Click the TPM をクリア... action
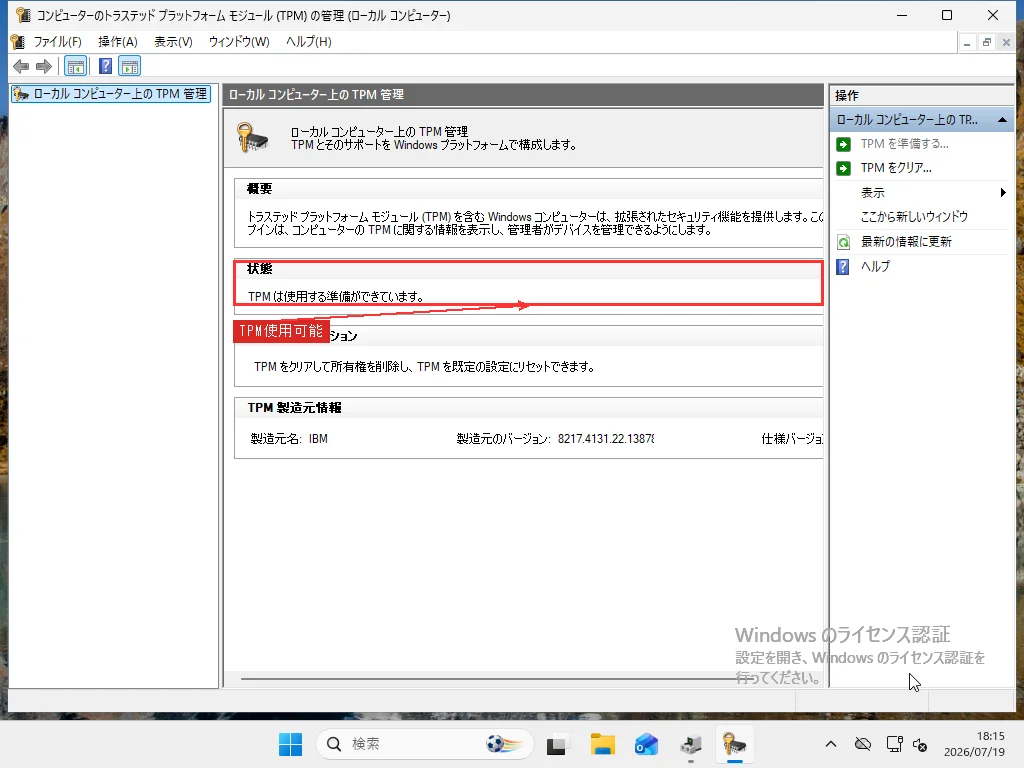Image resolution: width=1024 pixels, height=768 pixels. [x=896, y=168]
